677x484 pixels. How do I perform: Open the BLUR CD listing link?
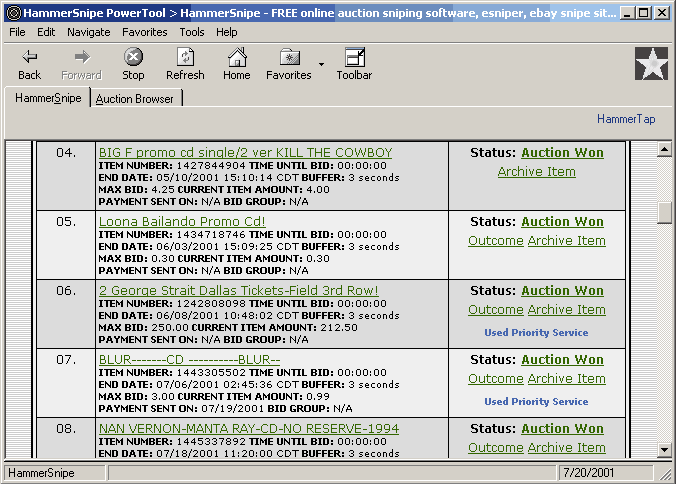(189, 360)
